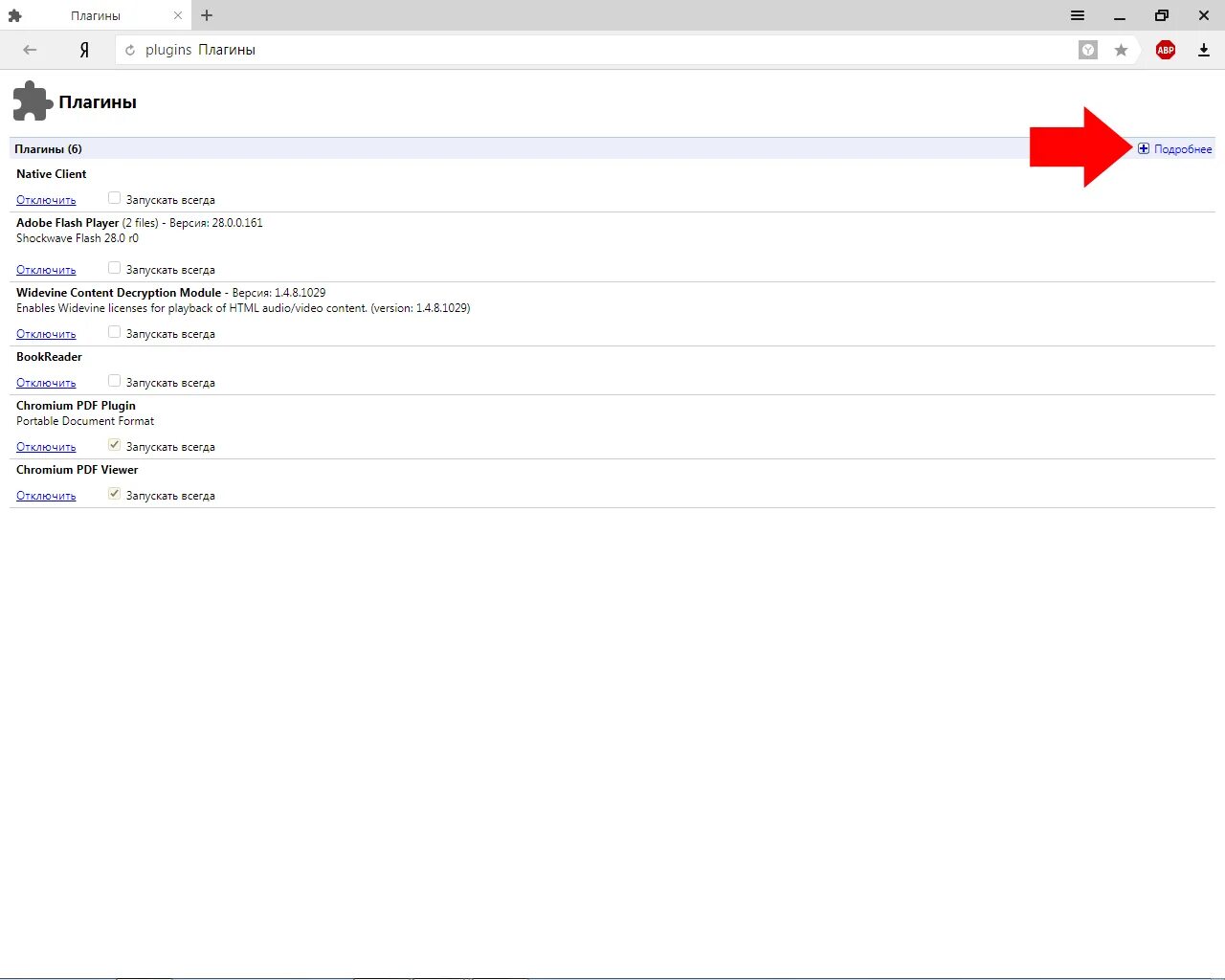Click the Chromium PDF Viewer plugin name
The width and height of the screenshot is (1225, 980).
pos(77,470)
